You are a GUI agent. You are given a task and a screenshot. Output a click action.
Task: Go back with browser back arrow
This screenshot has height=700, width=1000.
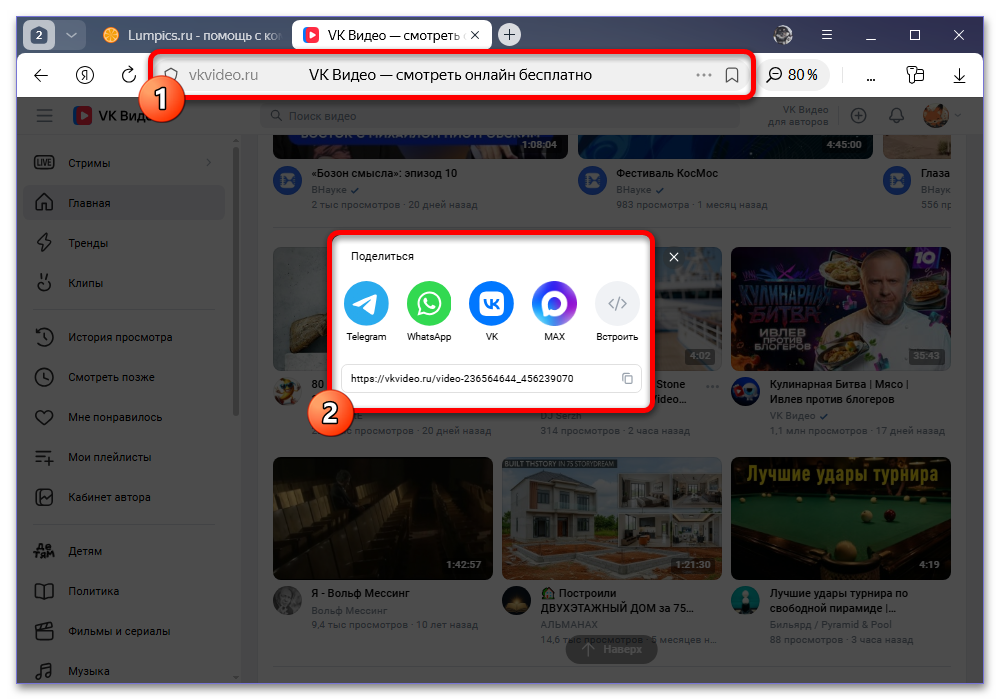click(x=41, y=75)
